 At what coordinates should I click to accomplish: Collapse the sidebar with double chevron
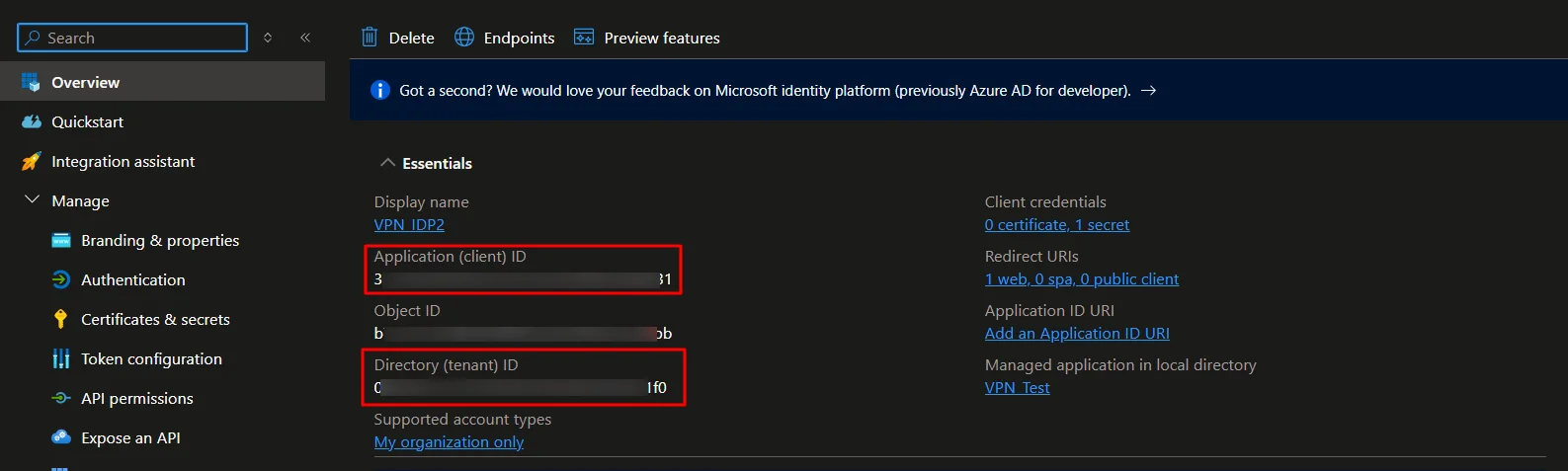305,38
